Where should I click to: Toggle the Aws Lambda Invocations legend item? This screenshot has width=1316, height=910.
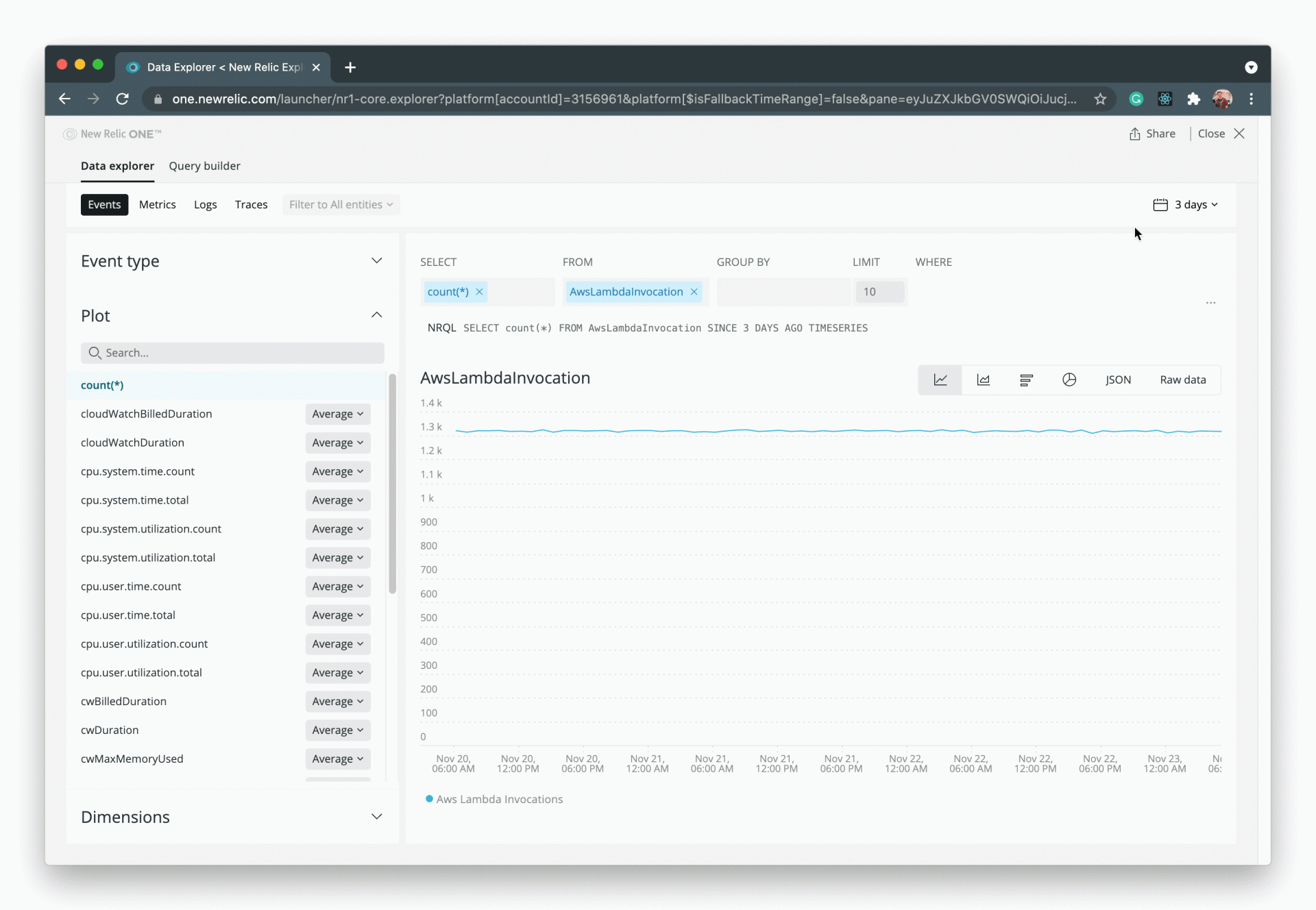click(494, 798)
